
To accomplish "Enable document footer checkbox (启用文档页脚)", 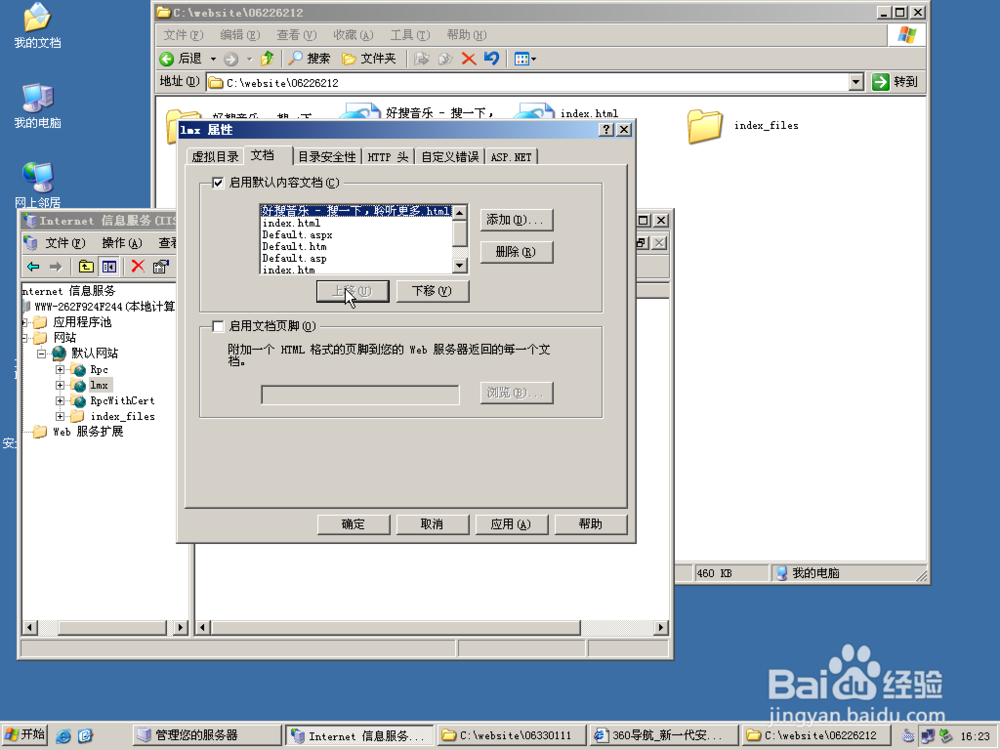I will [x=217, y=327].
